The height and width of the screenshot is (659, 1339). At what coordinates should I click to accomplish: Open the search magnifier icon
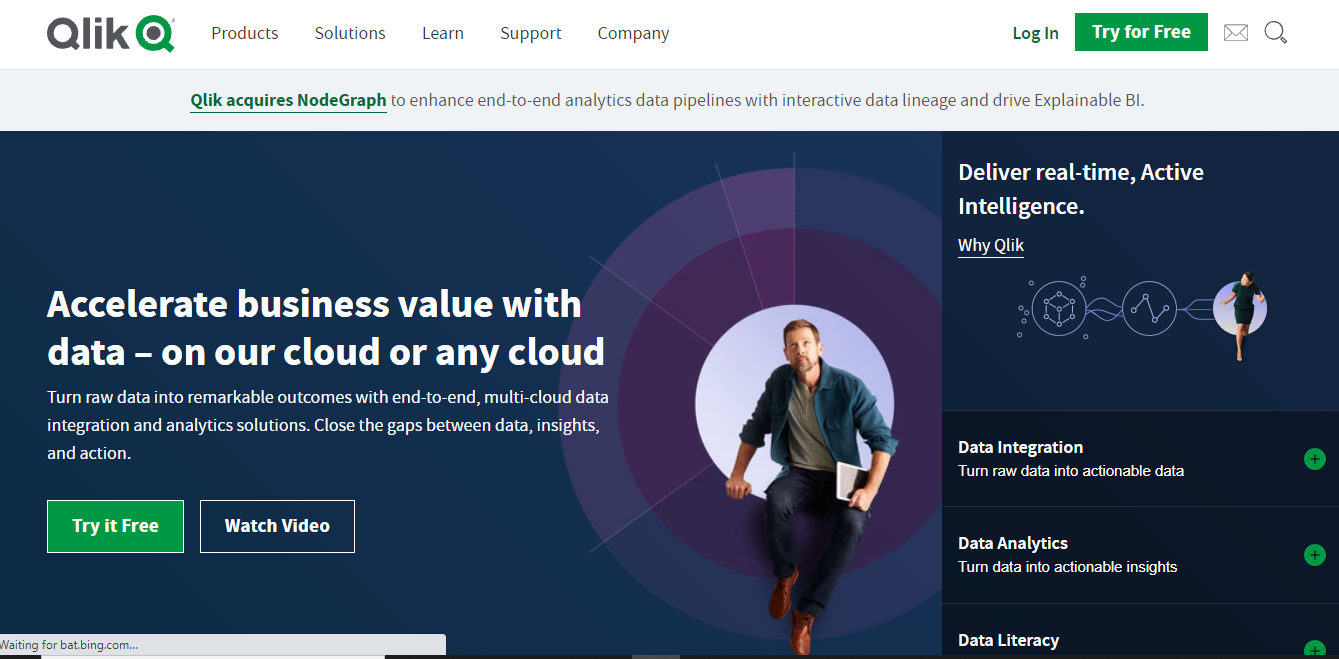point(1275,33)
